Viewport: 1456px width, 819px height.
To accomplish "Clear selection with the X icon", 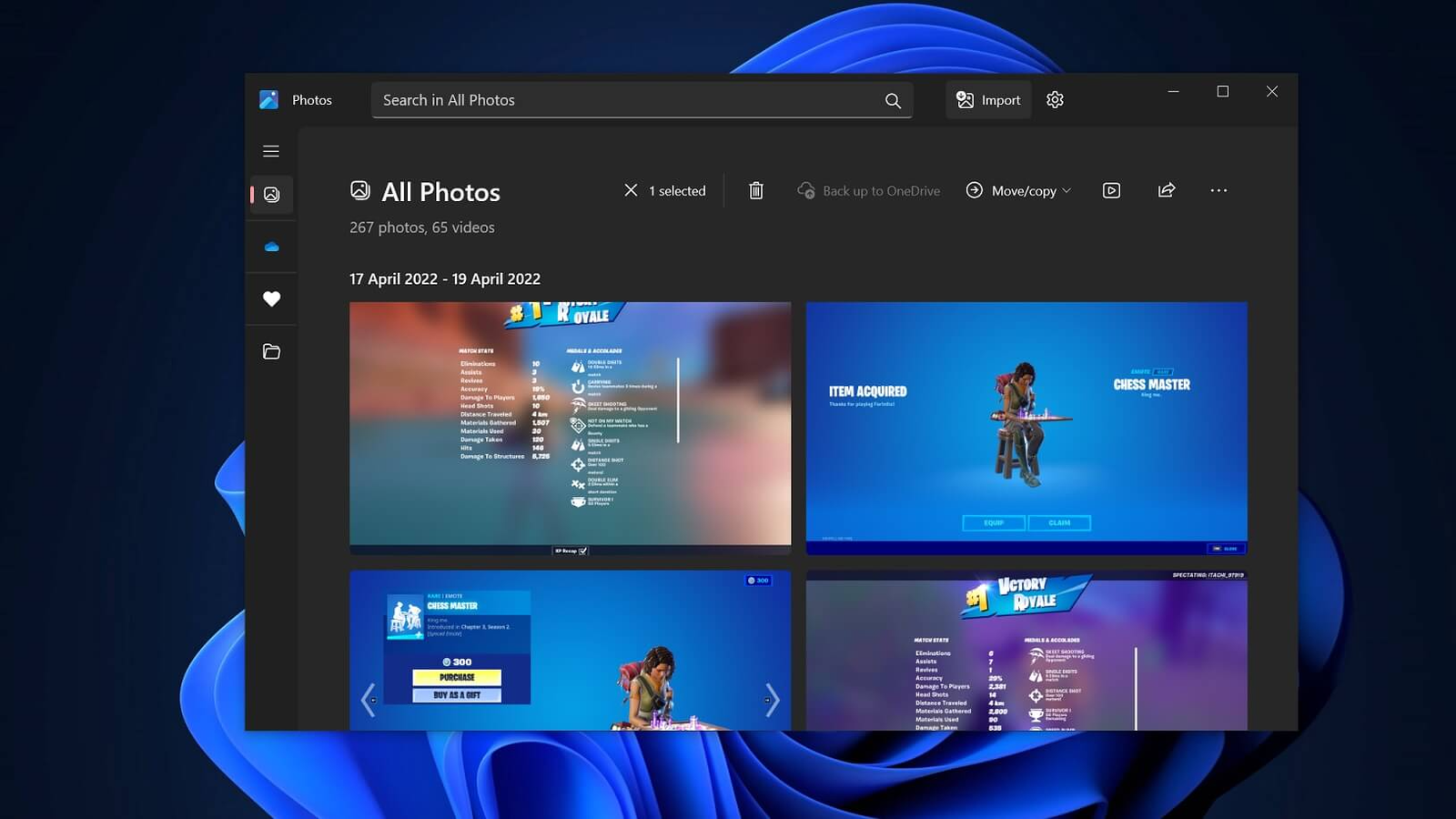I will click(x=631, y=190).
